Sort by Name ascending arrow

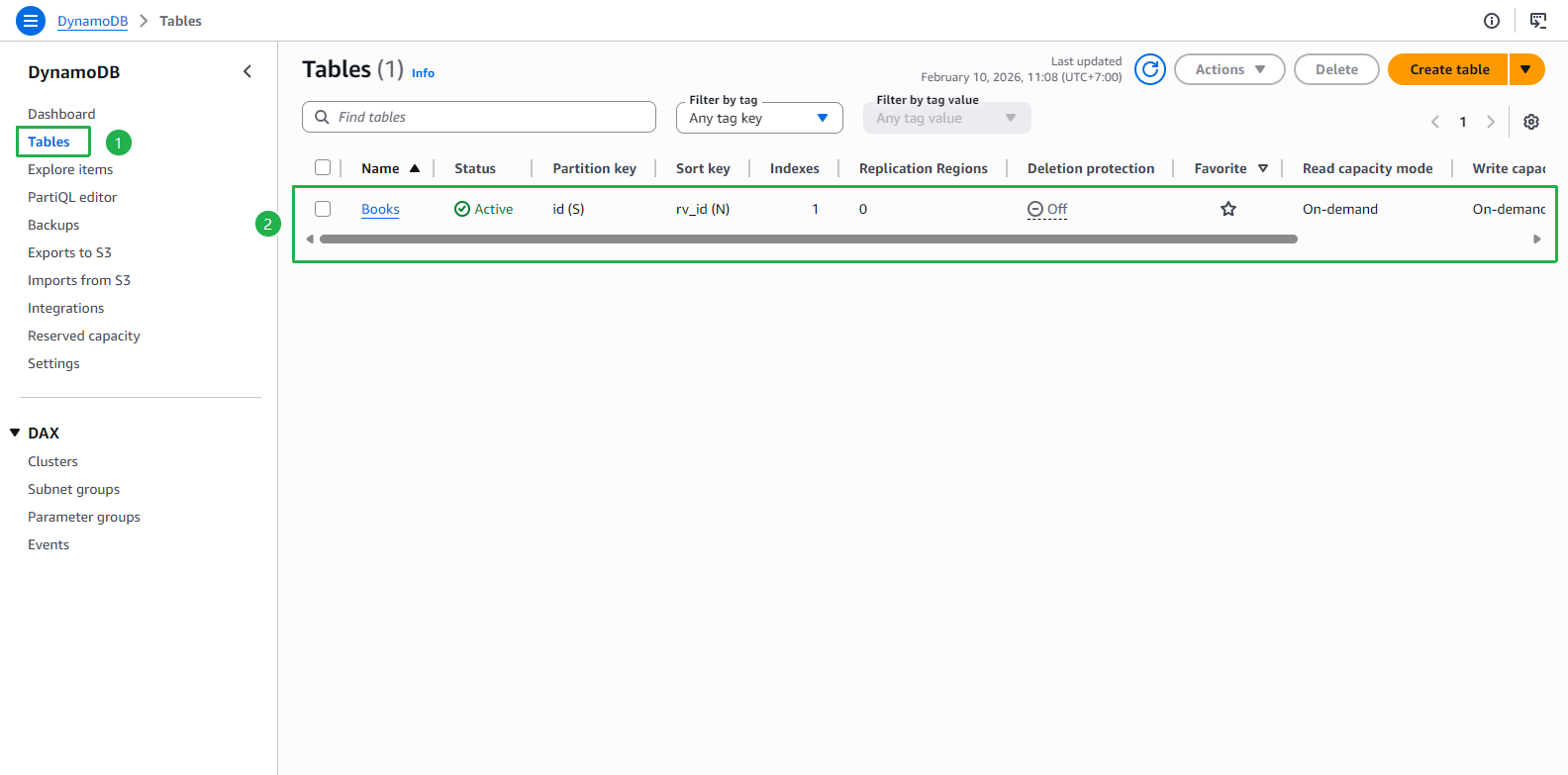pos(415,168)
